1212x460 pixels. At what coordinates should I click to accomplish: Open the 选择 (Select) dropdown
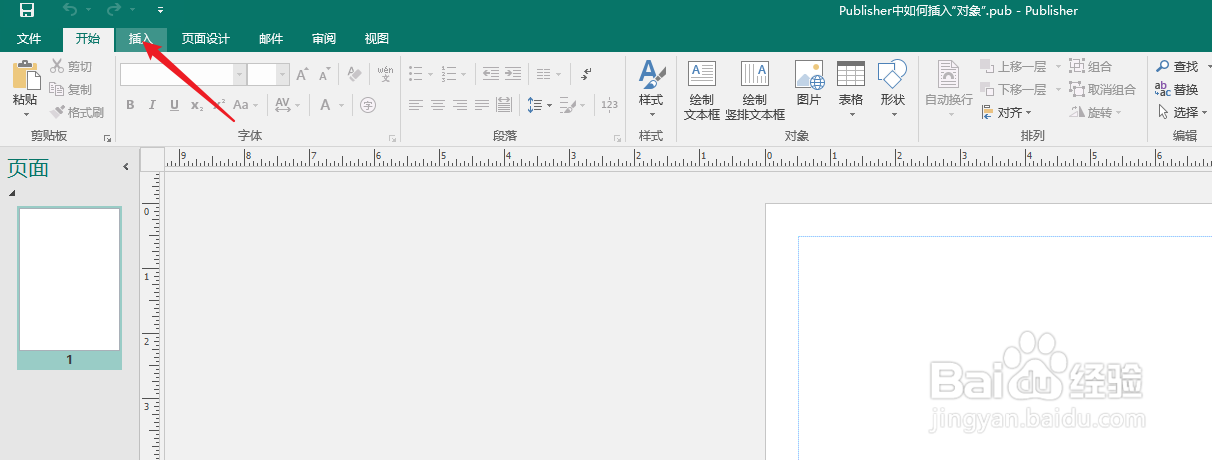tap(1181, 112)
